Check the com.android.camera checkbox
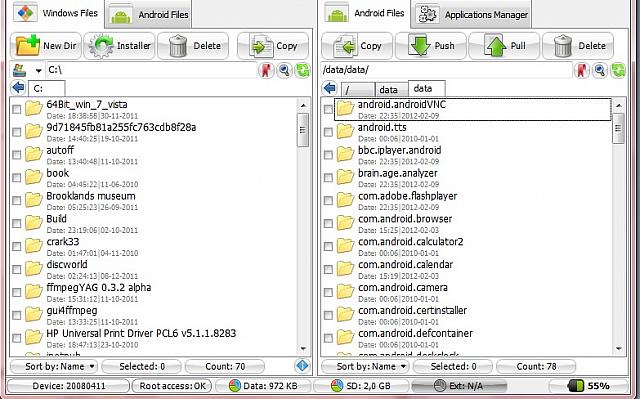 point(328,292)
